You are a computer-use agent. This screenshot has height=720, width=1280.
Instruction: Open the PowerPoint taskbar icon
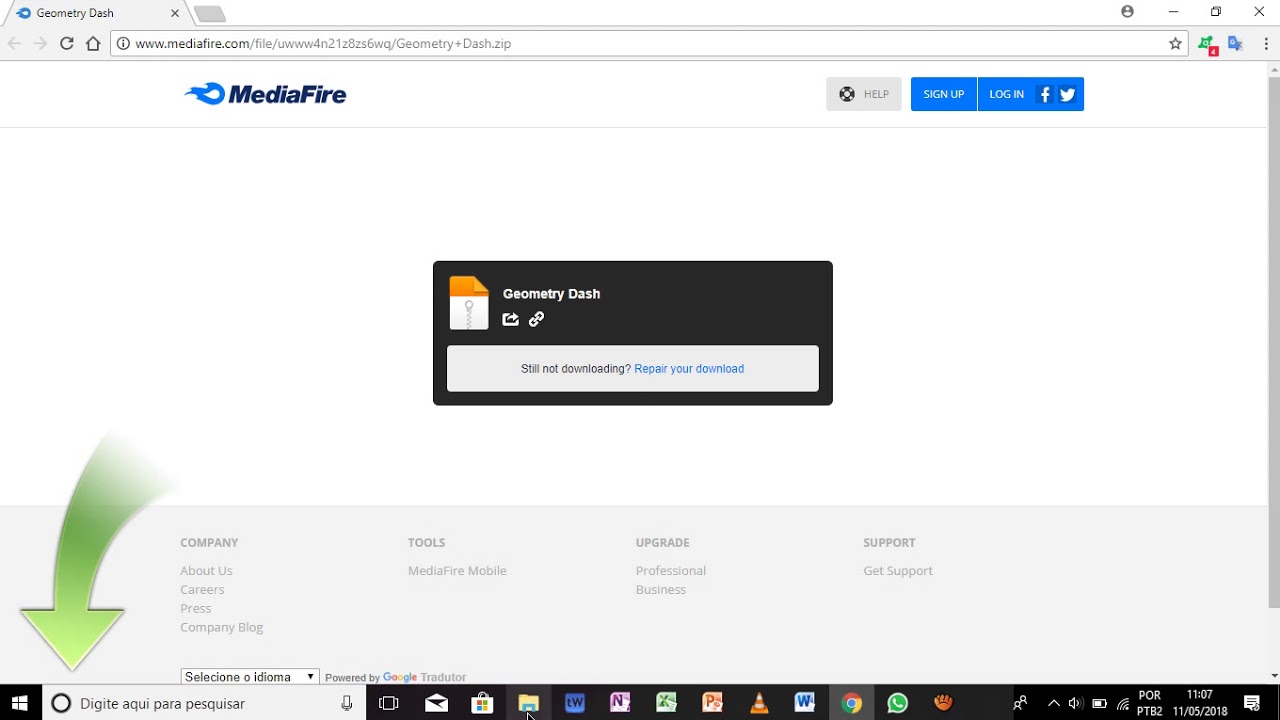click(713, 703)
